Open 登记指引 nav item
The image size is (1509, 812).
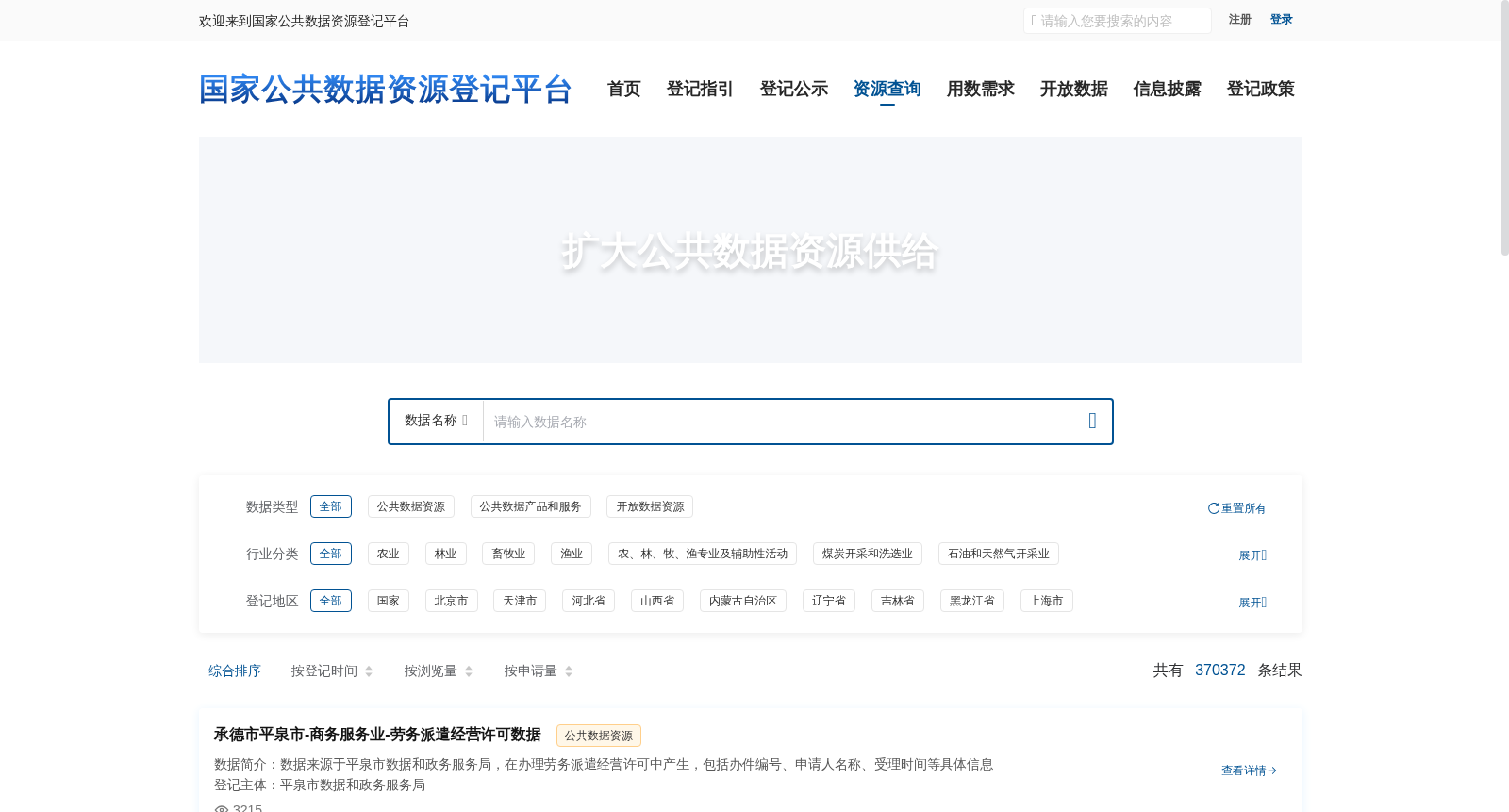point(701,89)
